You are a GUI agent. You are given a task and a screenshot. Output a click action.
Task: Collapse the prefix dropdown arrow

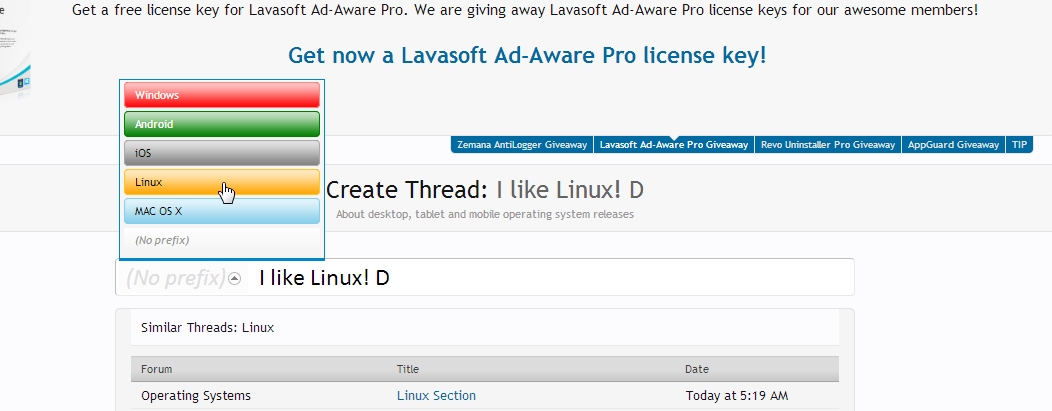[234, 278]
